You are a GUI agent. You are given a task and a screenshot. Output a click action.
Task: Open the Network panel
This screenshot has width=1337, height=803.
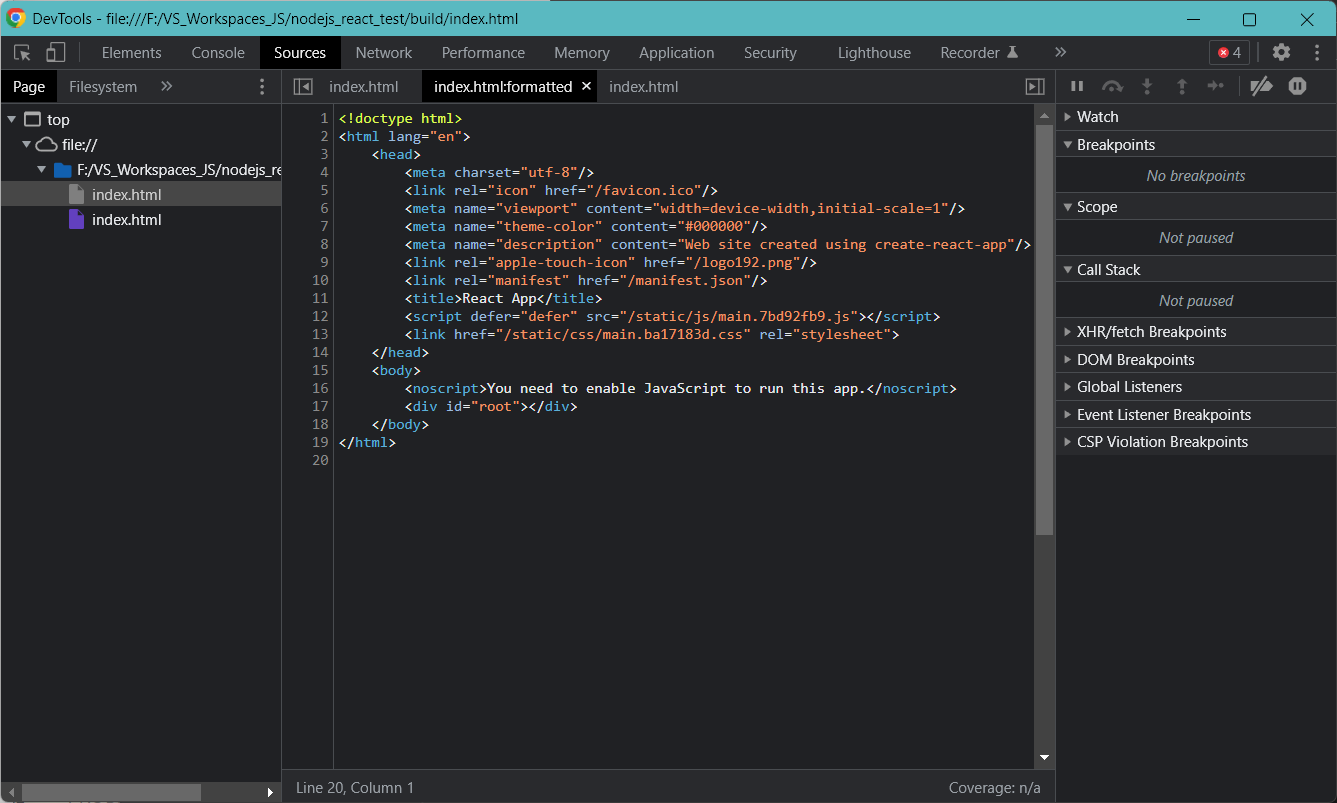384,53
